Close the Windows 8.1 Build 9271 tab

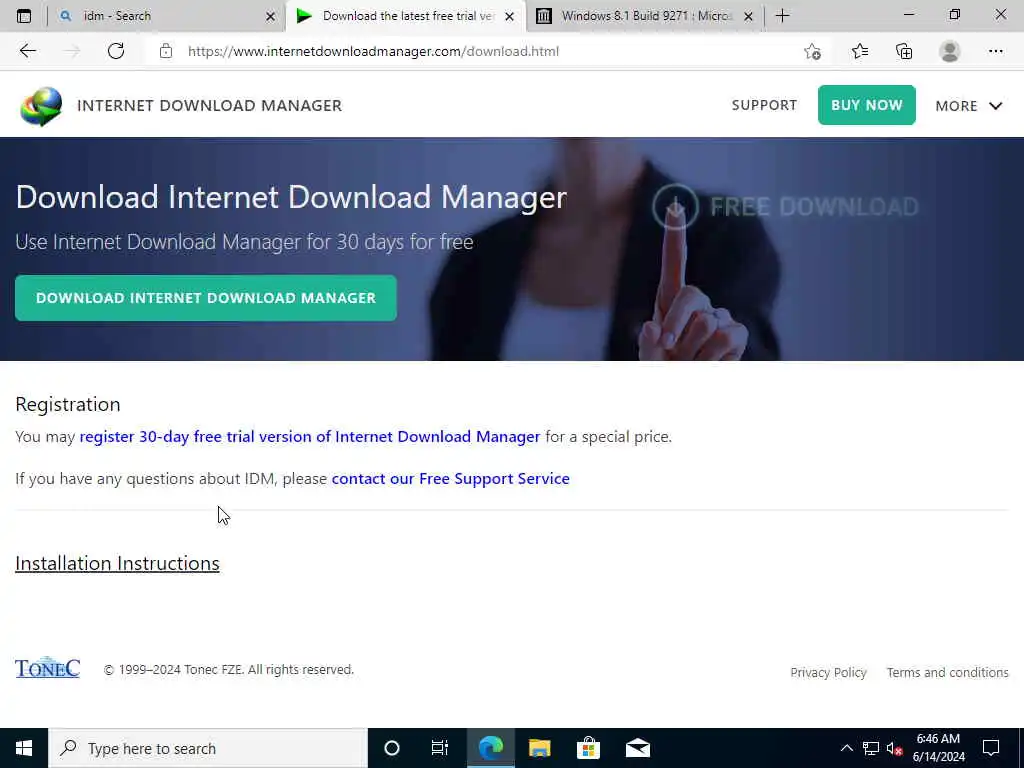[748, 16]
